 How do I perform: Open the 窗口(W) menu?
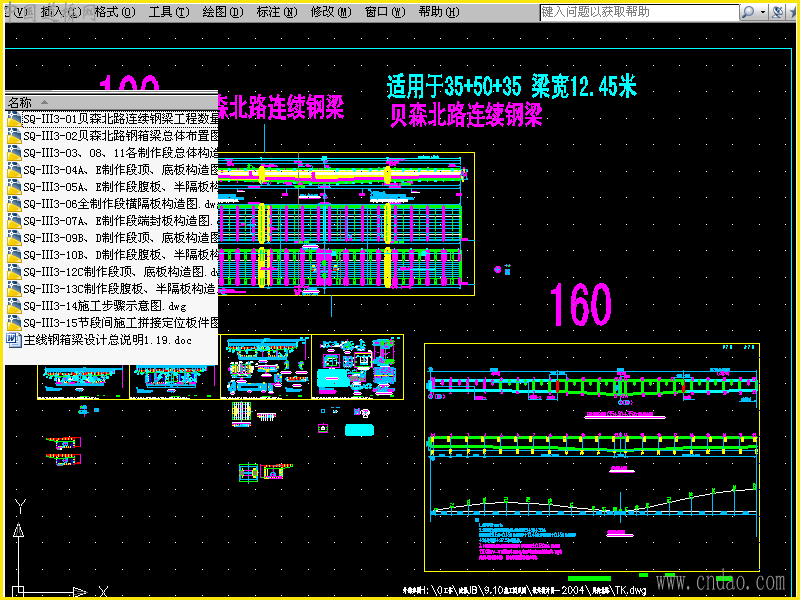click(385, 12)
